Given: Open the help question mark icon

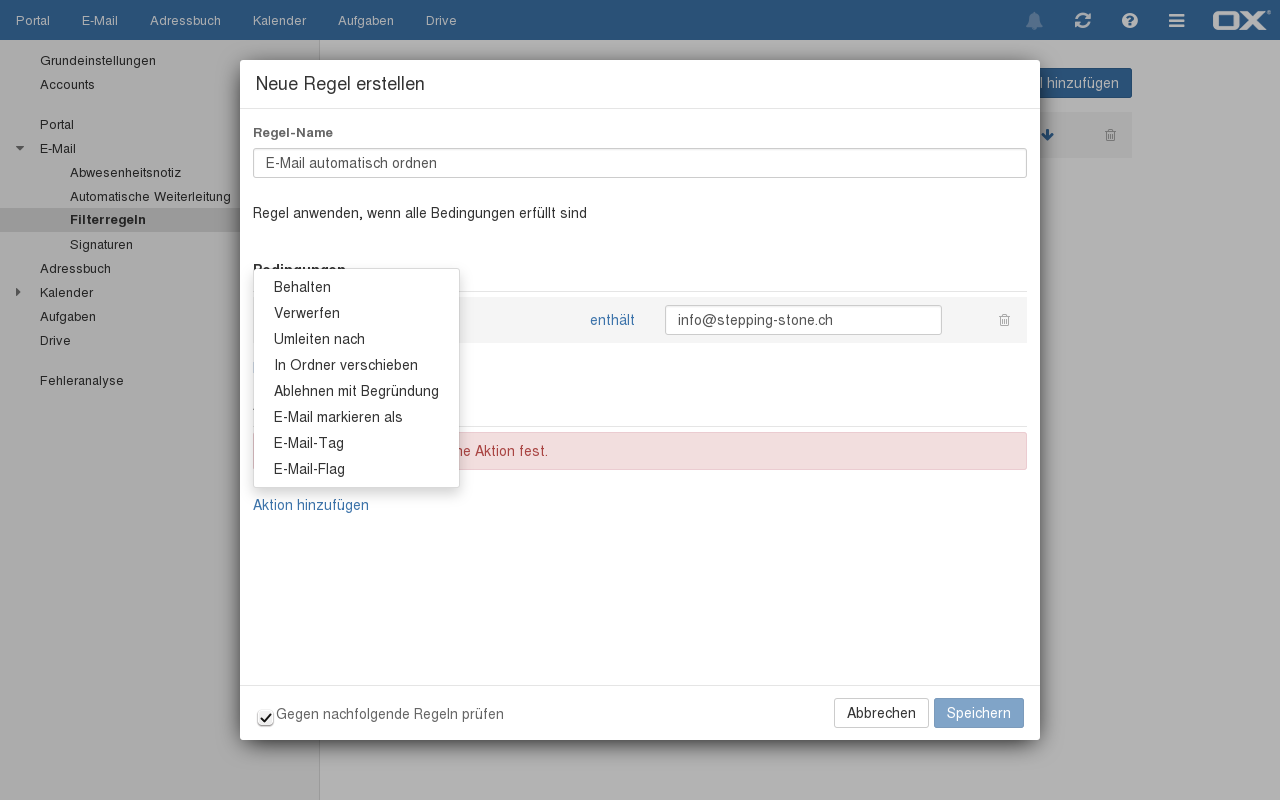Looking at the screenshot, I should [x=1130, y=21].
